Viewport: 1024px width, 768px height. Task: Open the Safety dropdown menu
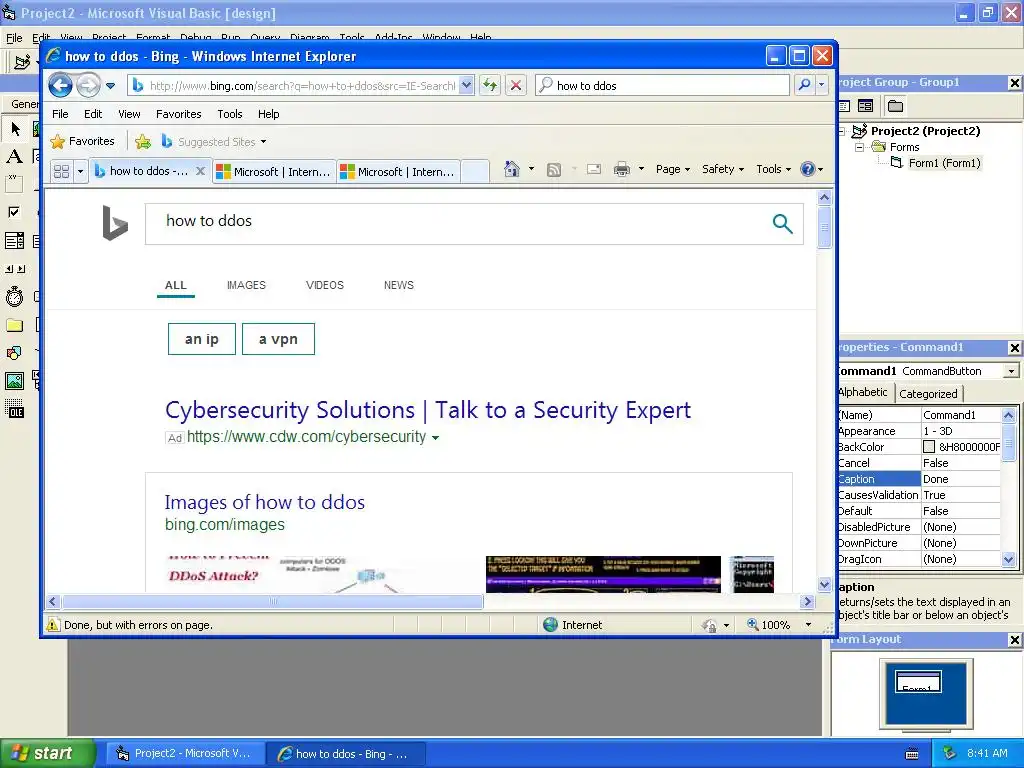point(723,169)
